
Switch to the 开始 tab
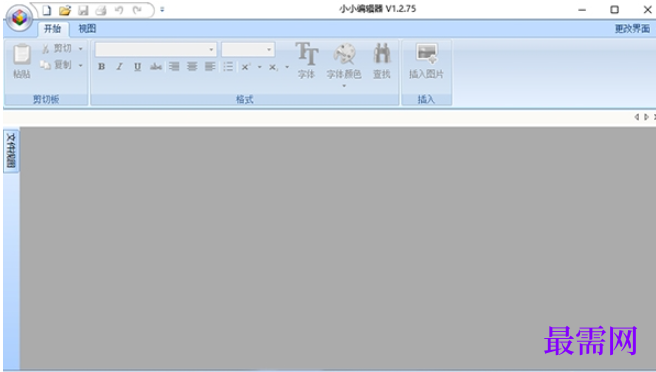point(53,28)
